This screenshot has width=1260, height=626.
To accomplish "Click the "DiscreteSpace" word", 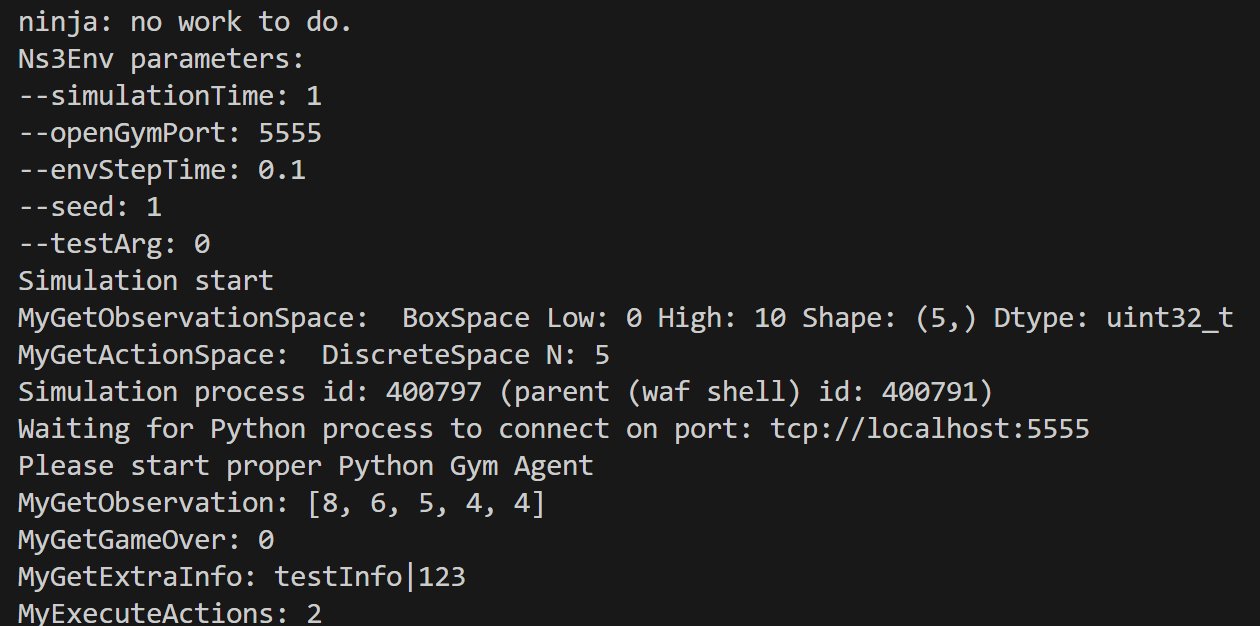I will [x=425, y=355].
